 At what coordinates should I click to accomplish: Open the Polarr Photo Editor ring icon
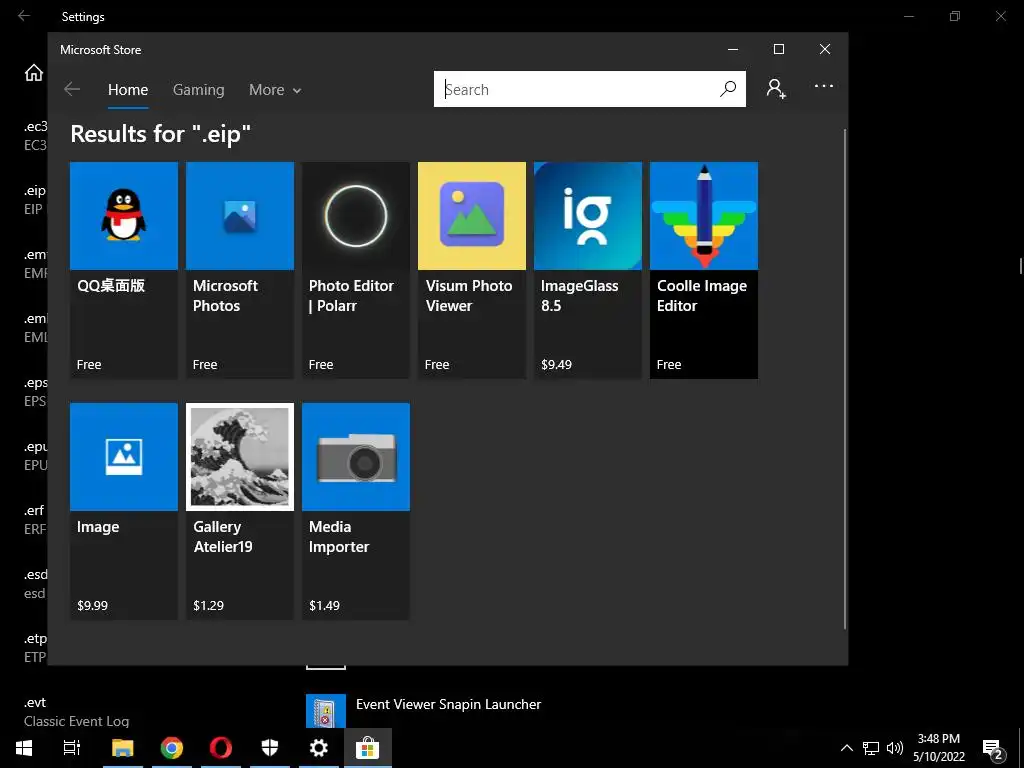pos(356,216)
